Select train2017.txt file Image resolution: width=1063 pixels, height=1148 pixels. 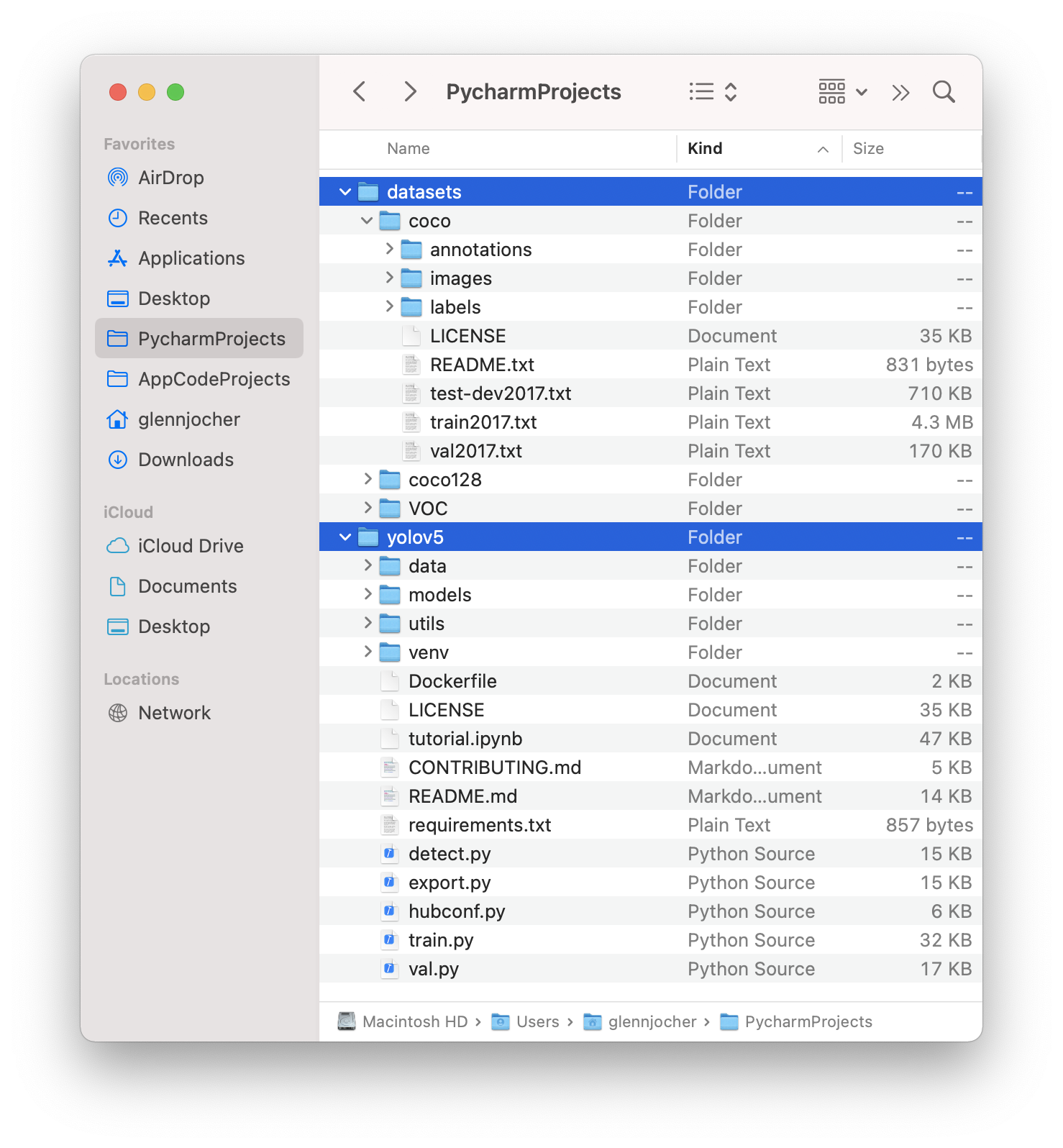[651, 422]
